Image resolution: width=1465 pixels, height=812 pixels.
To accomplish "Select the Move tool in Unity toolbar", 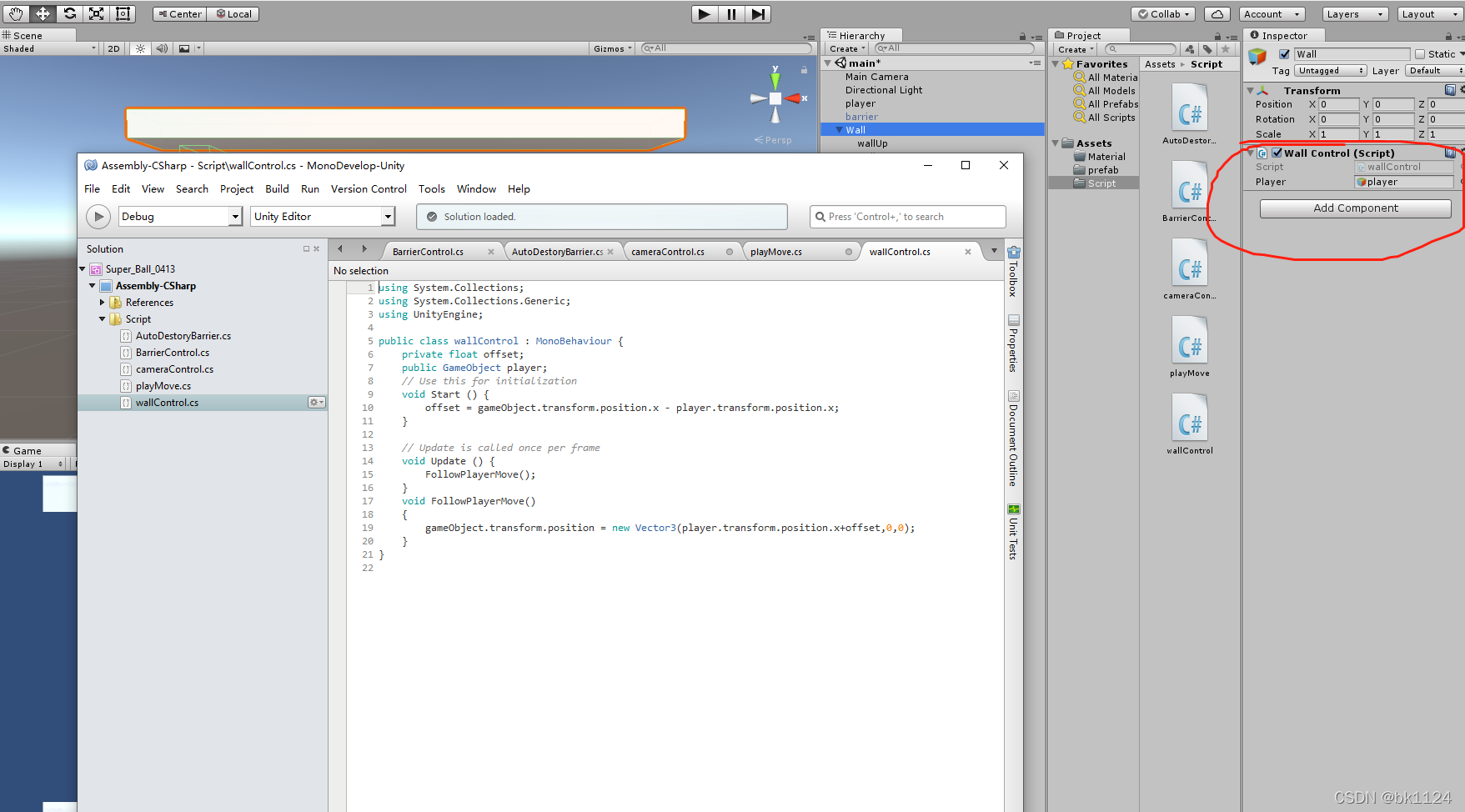I will pyautogui.click(x=43, y=13).
